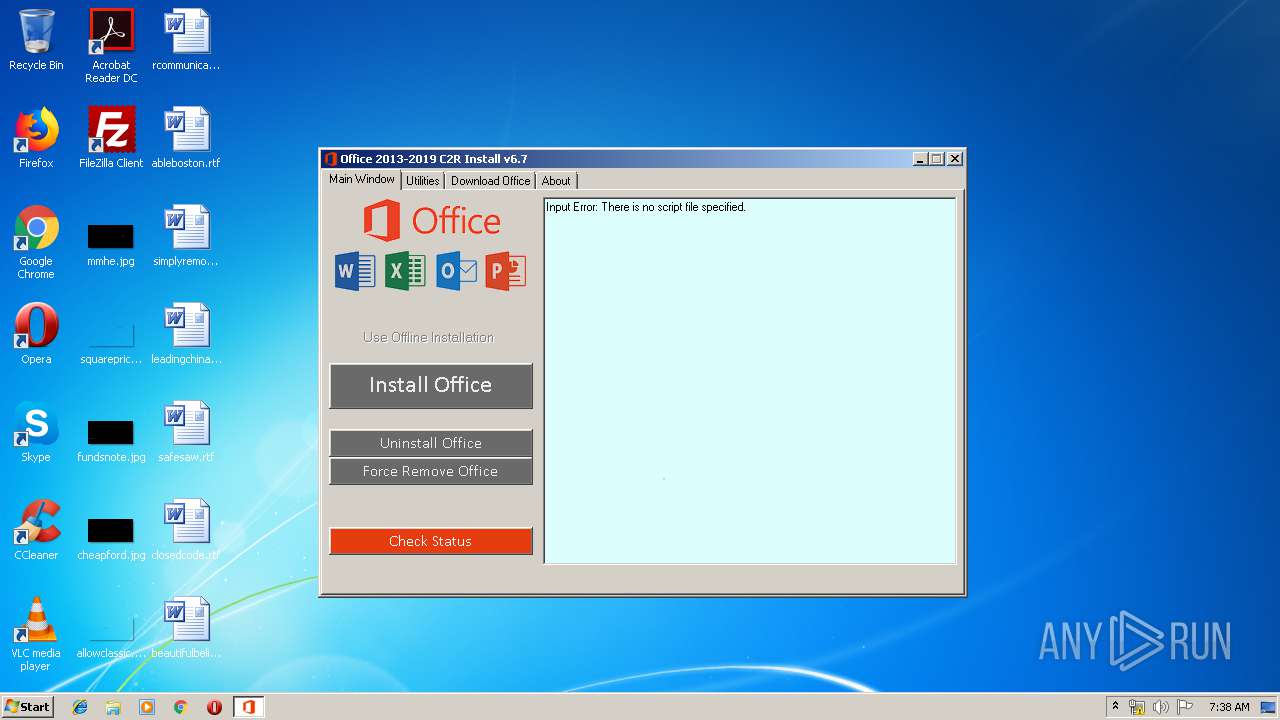1280x720 pixels.
Task: Click the red Check Status button
Action: (x=431, y=541)
